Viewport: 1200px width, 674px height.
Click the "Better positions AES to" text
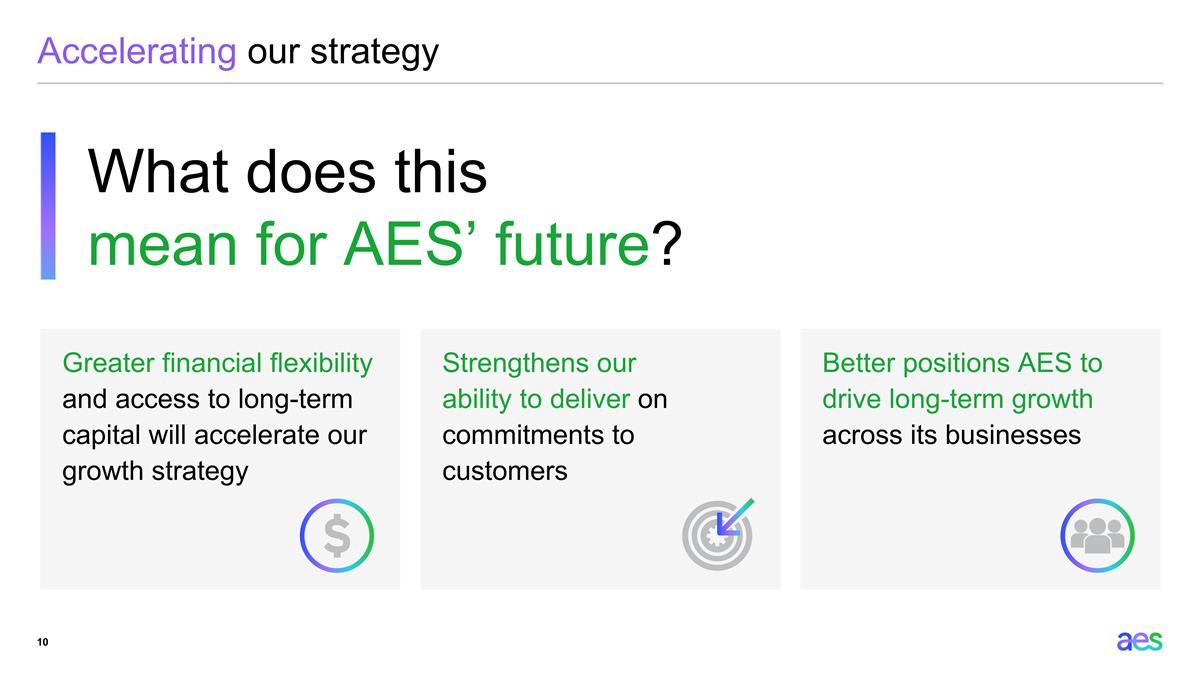tap(962, 362)
